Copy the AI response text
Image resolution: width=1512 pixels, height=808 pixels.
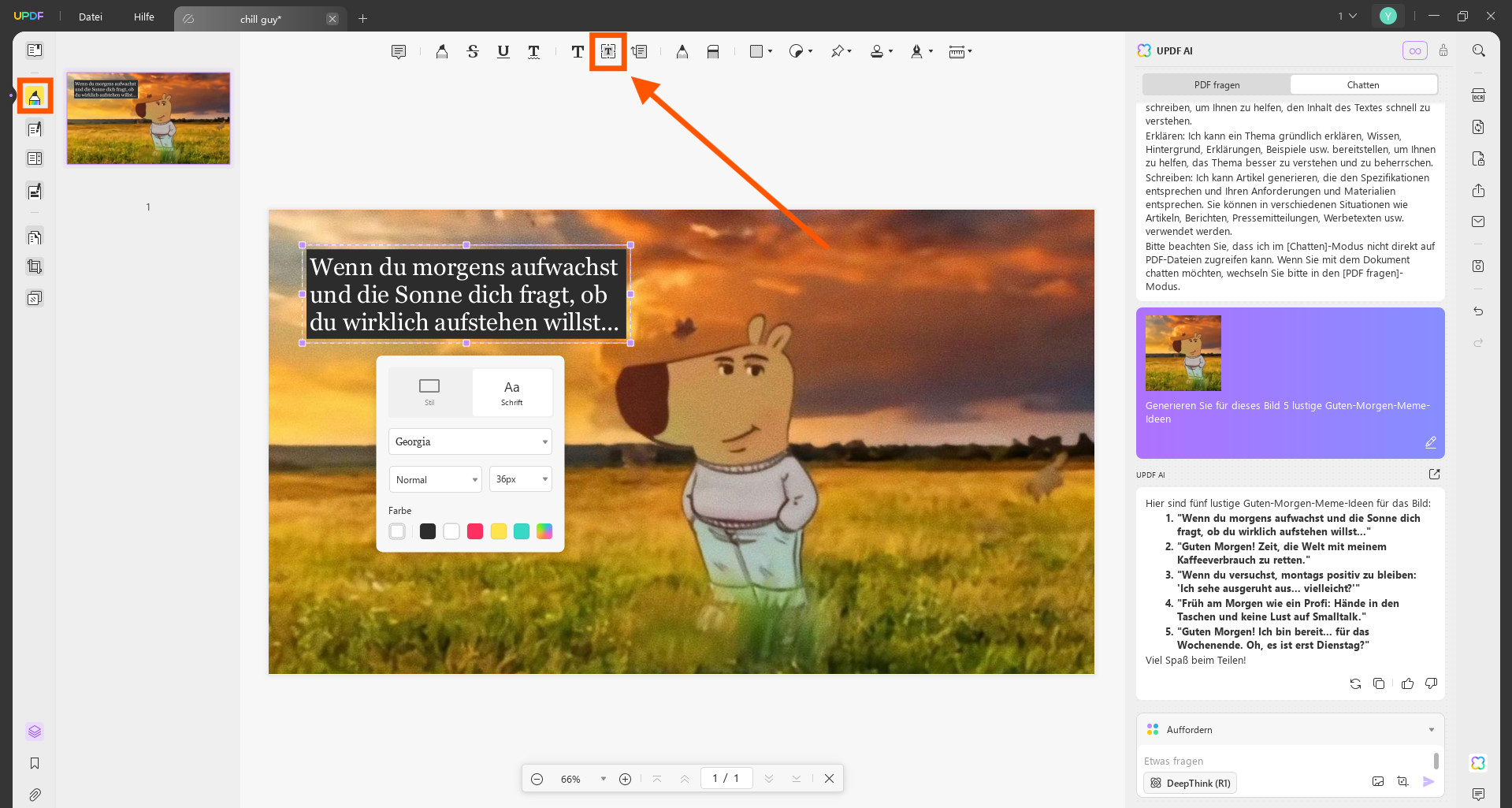tap(1379, 683)
